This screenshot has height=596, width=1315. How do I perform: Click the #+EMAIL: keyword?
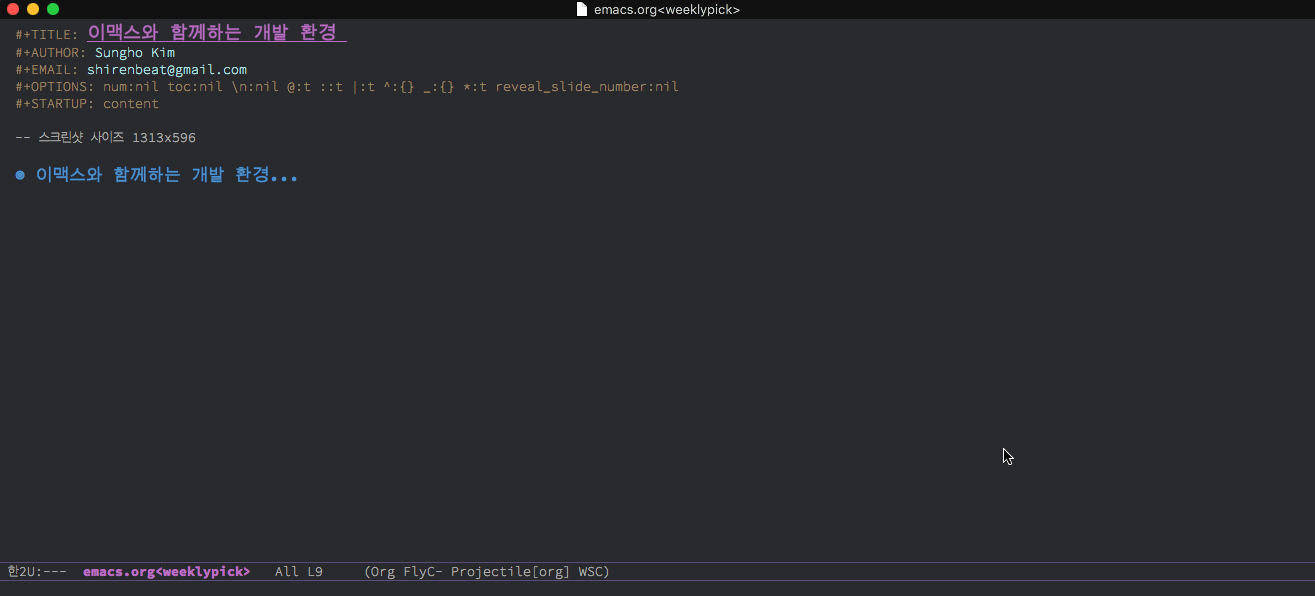[47, 69]
